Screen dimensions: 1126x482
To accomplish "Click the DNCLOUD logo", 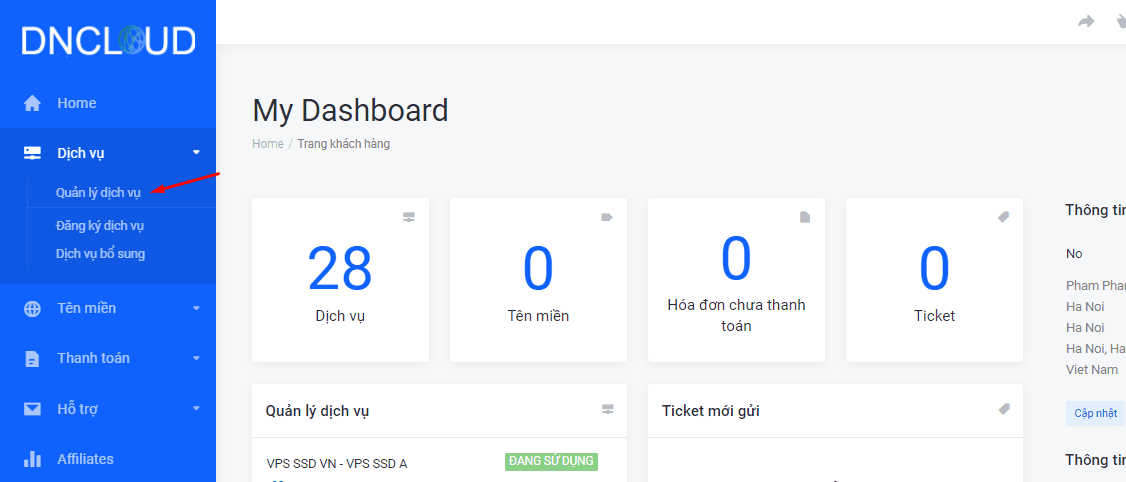I will click(108, 40).
